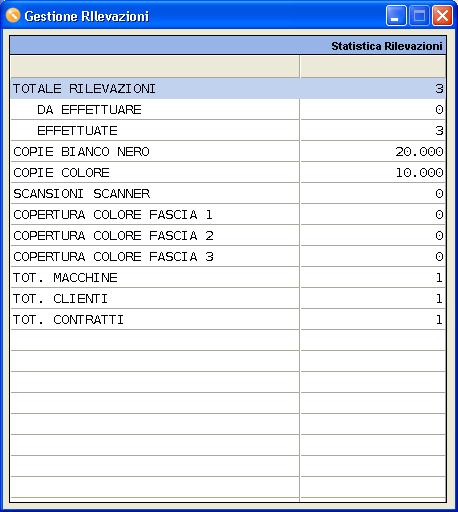Click the TOT. CLIENTI row
The width and height of the screenshot is (458, 512).
click(228, 298)
